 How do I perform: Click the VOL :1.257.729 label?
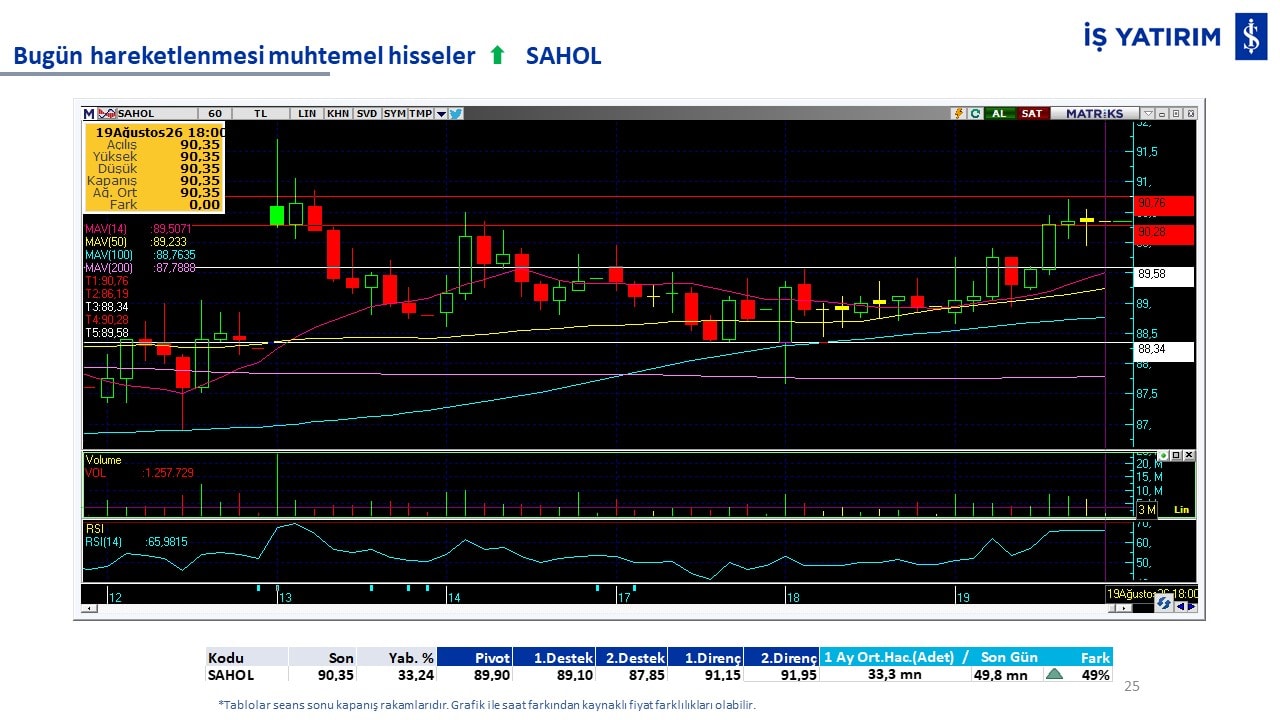click(140, 473)
